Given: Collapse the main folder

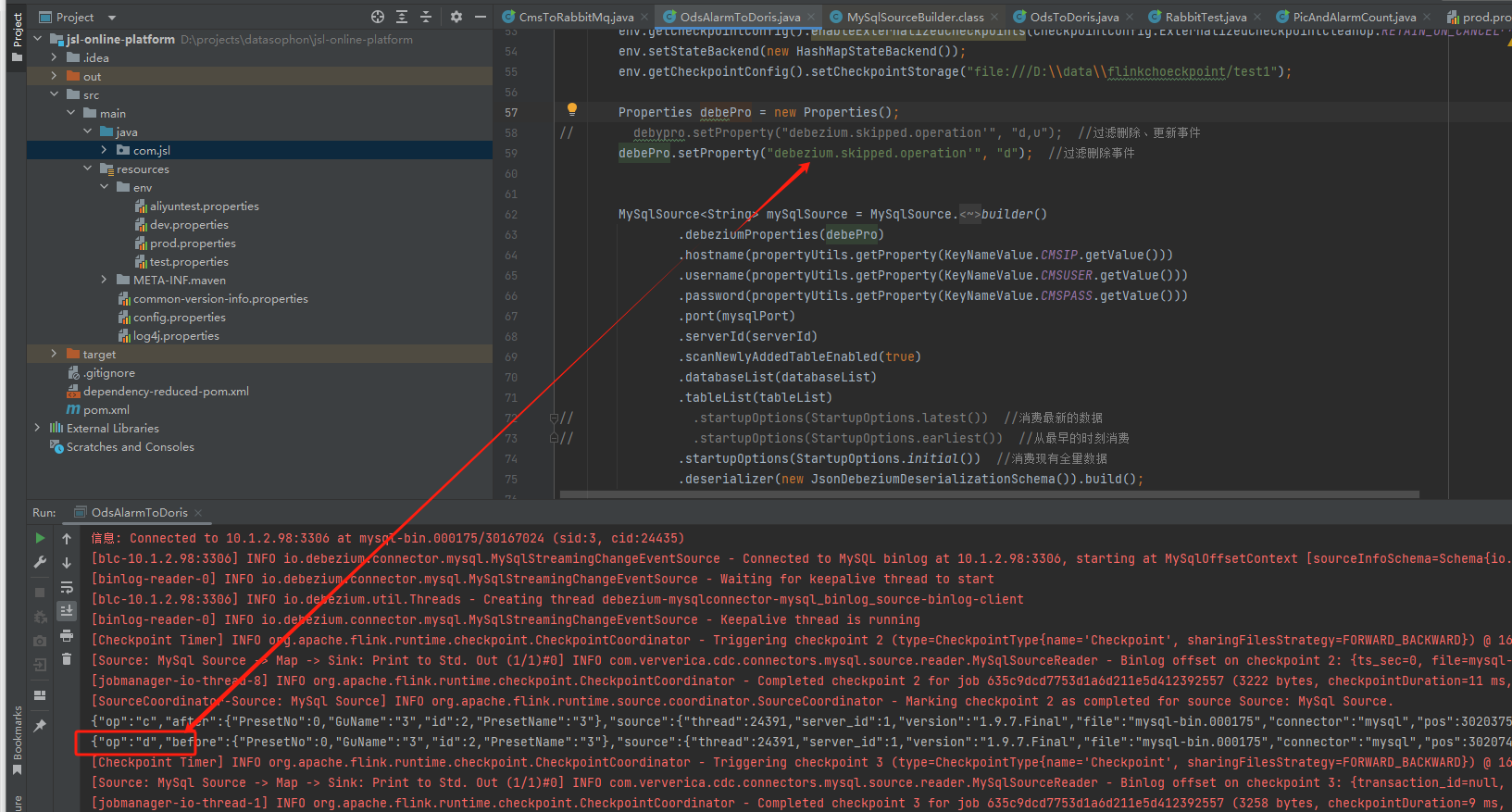Looking at the screenshot, I should tap(71, 113).
